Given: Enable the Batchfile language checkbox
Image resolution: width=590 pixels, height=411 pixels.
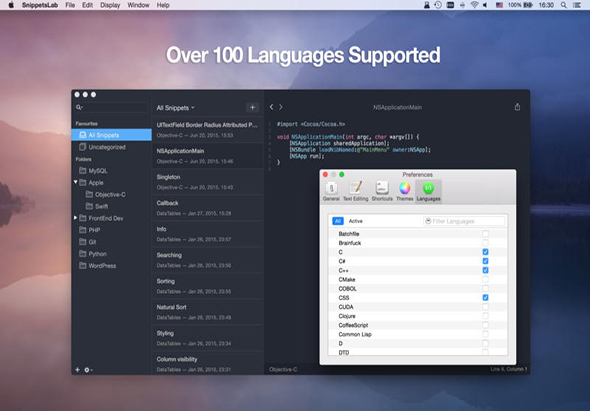Looking at the screenshot, I should [485, 234].
